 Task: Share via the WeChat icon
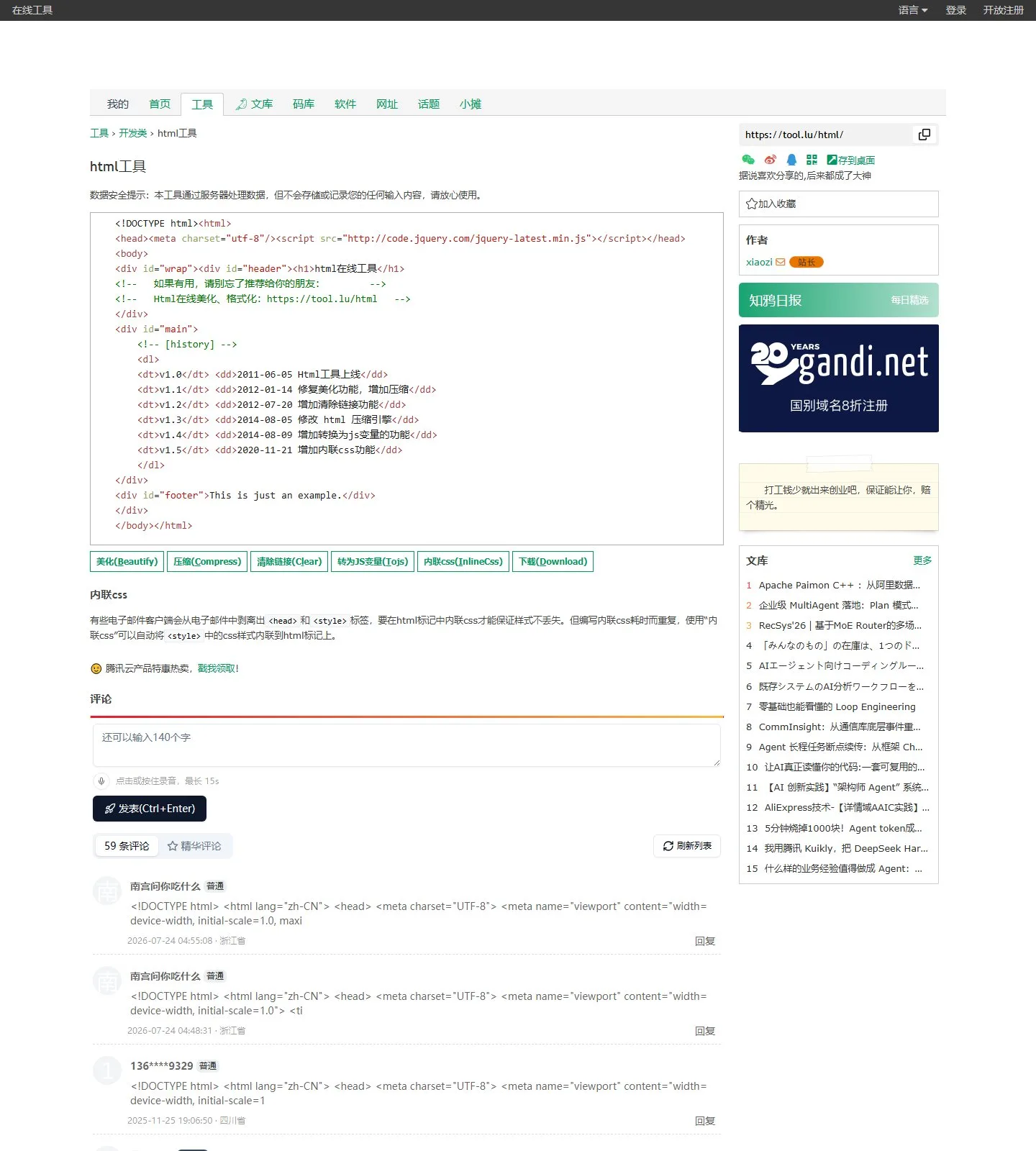748,160
